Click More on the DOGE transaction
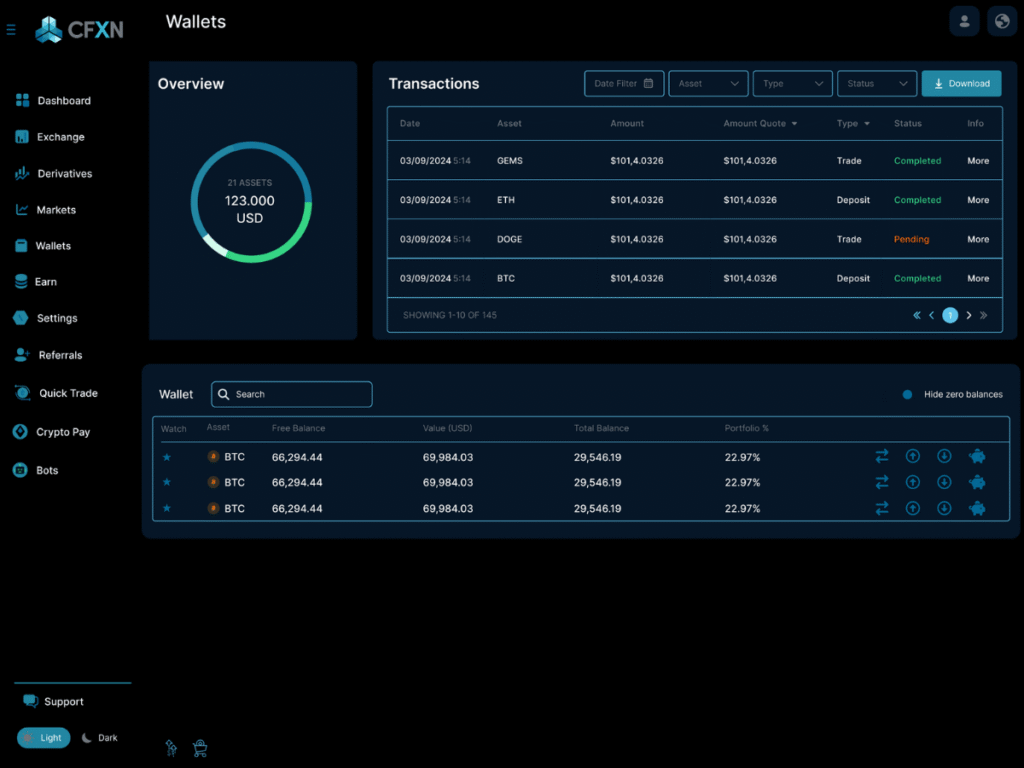Screen dimensions: 1024x768 pos(977,239)
